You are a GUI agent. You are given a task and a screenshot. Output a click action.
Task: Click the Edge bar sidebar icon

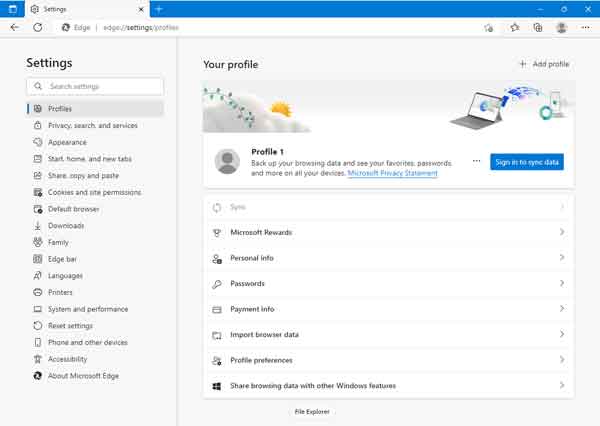coord(38,259)
